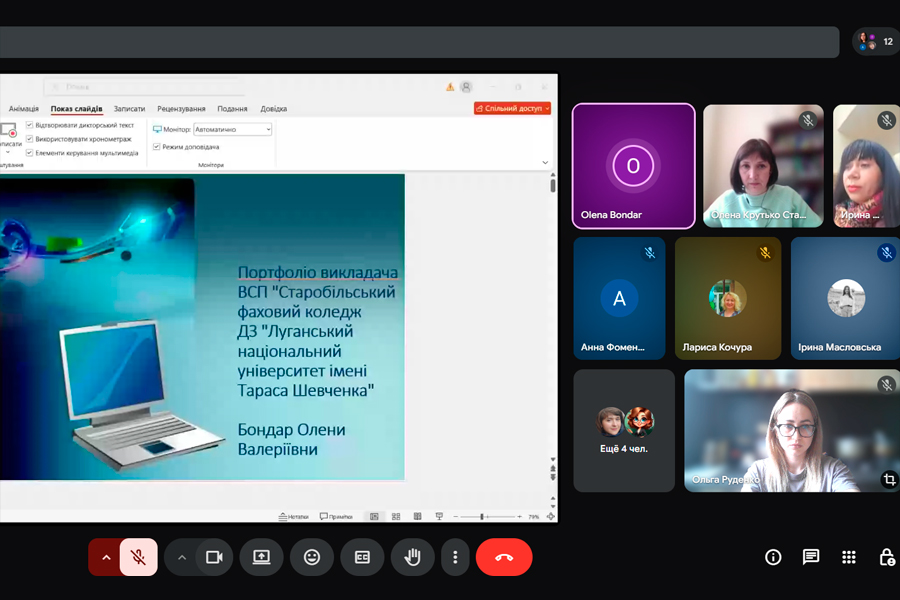Open the emoji reactions picker
Viewport: 900px width, 600px height.
click(312, 557)
